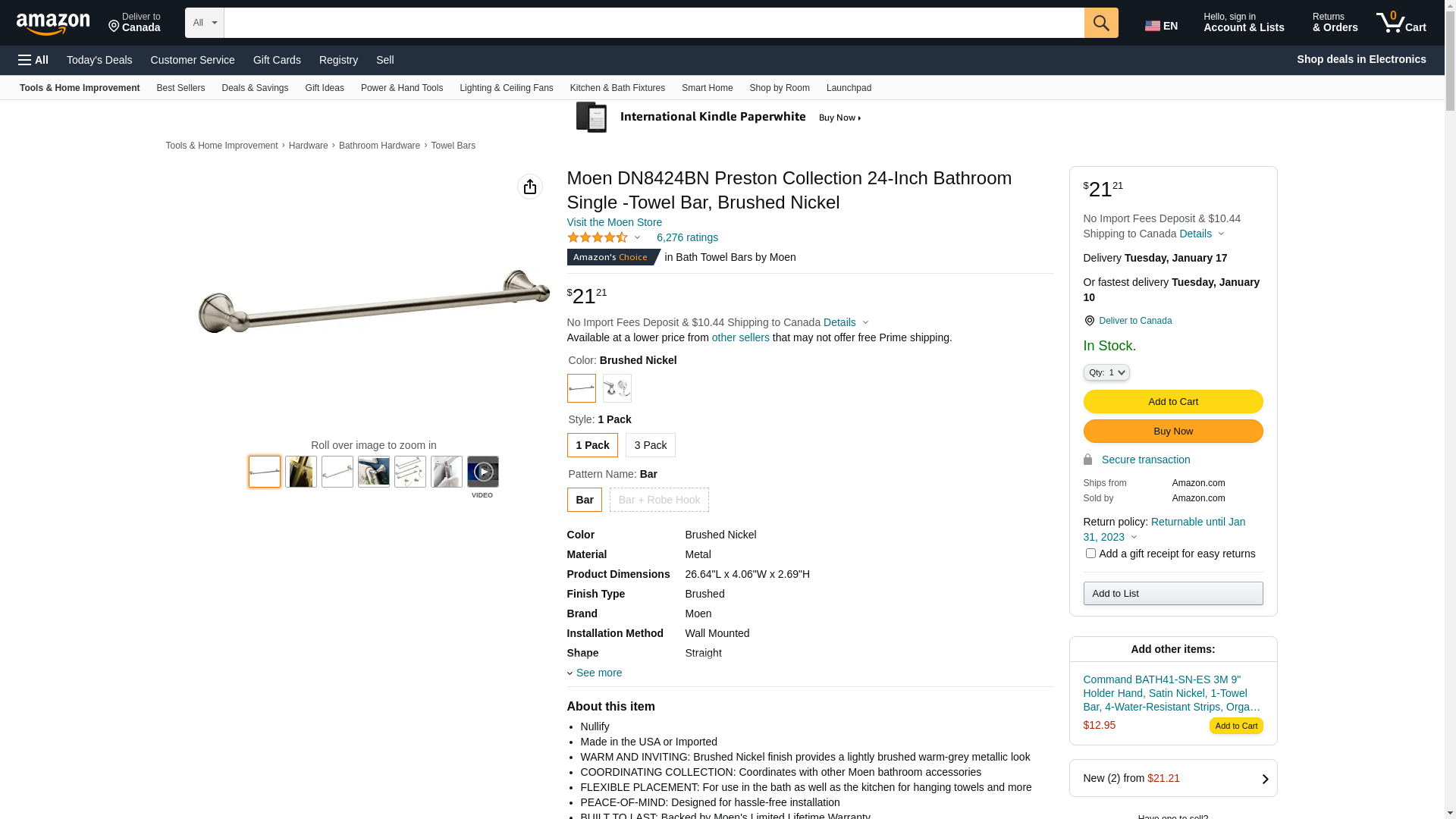1456x819 pixels.
Task: Go to Amazon home via logo
Action: point(53,24)
